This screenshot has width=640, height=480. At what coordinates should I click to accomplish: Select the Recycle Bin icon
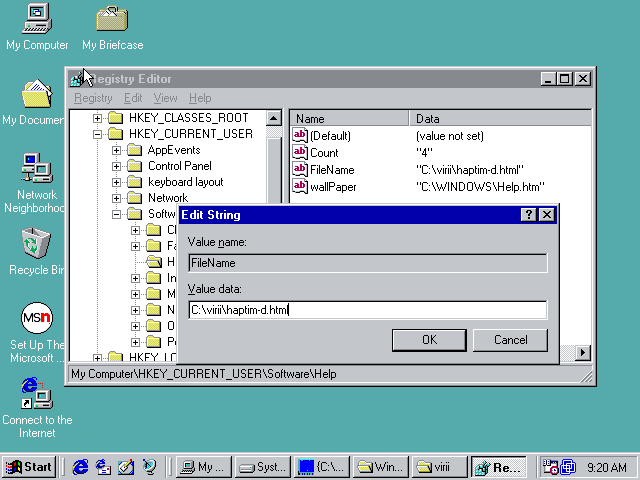click(36, 243)
